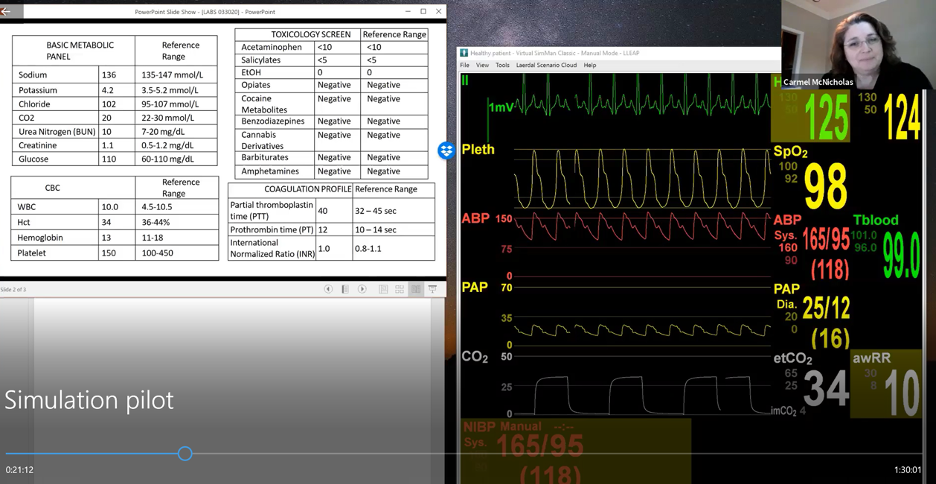Click the SpO2 value 98 readout

825,186
